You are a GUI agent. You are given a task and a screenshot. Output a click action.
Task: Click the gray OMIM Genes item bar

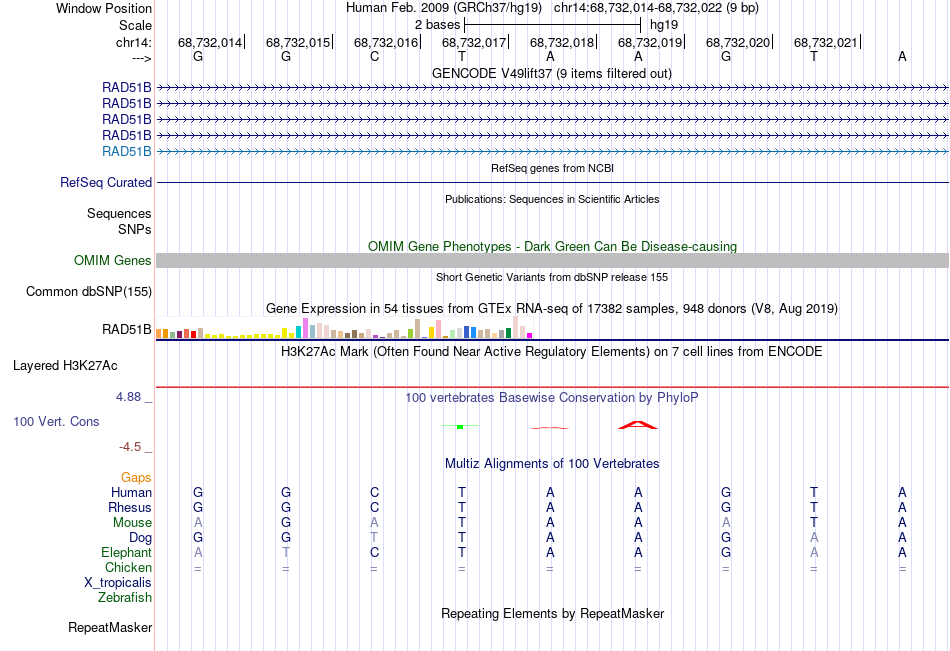point(552,261)
